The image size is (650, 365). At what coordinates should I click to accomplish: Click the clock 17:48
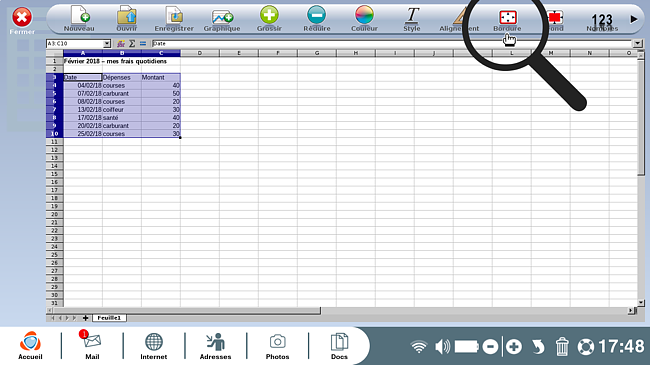(621, 346)
